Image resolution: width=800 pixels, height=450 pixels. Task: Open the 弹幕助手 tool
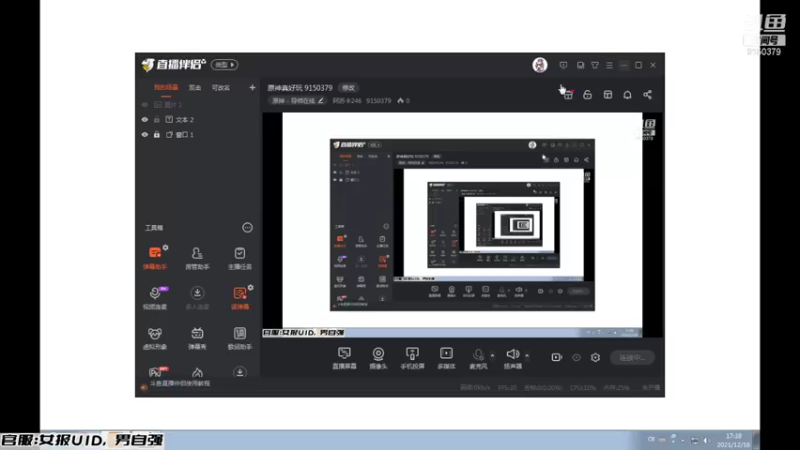(x=155, y=258)
